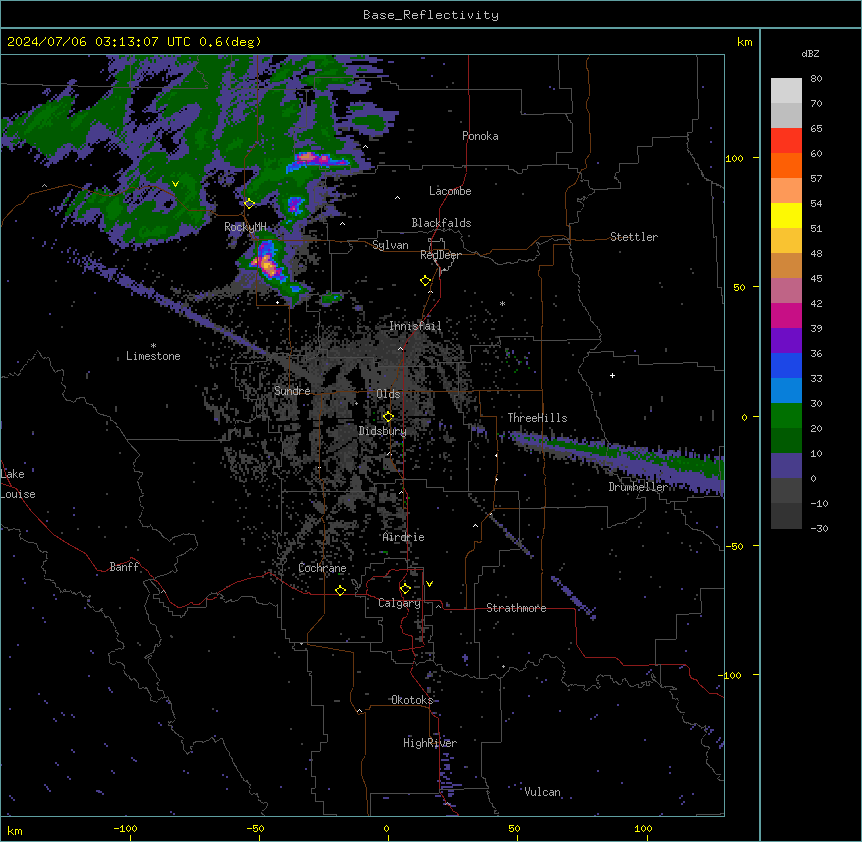Click the Strathmore label
This screenshot has width=862, height=842.
coord(516,608)
